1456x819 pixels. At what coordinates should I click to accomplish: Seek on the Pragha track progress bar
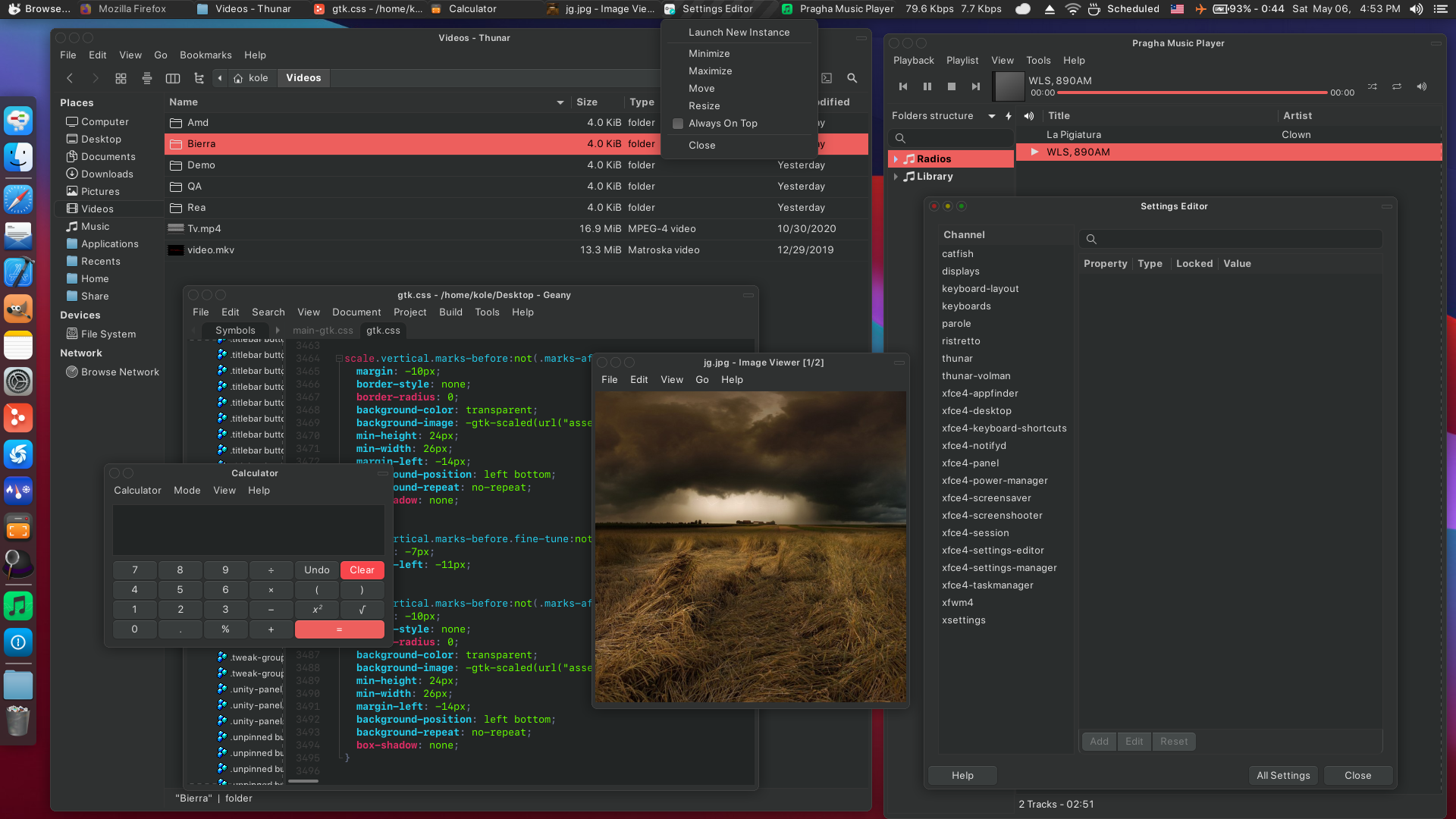1192,93
